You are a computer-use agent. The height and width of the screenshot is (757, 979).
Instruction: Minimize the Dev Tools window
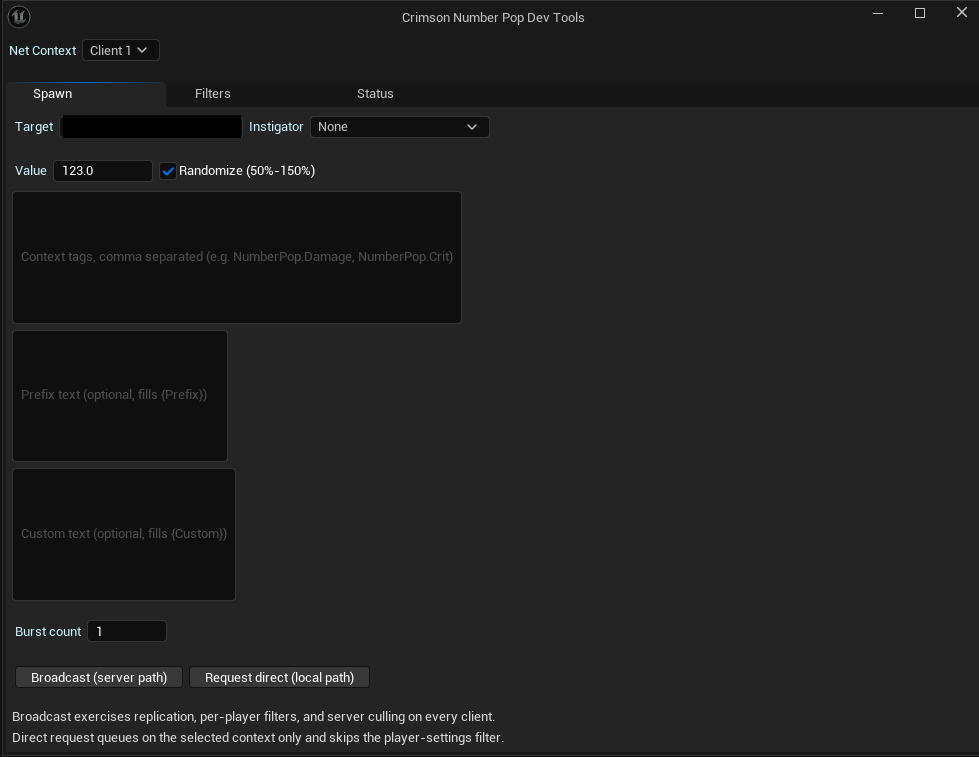tap(878, 13)
